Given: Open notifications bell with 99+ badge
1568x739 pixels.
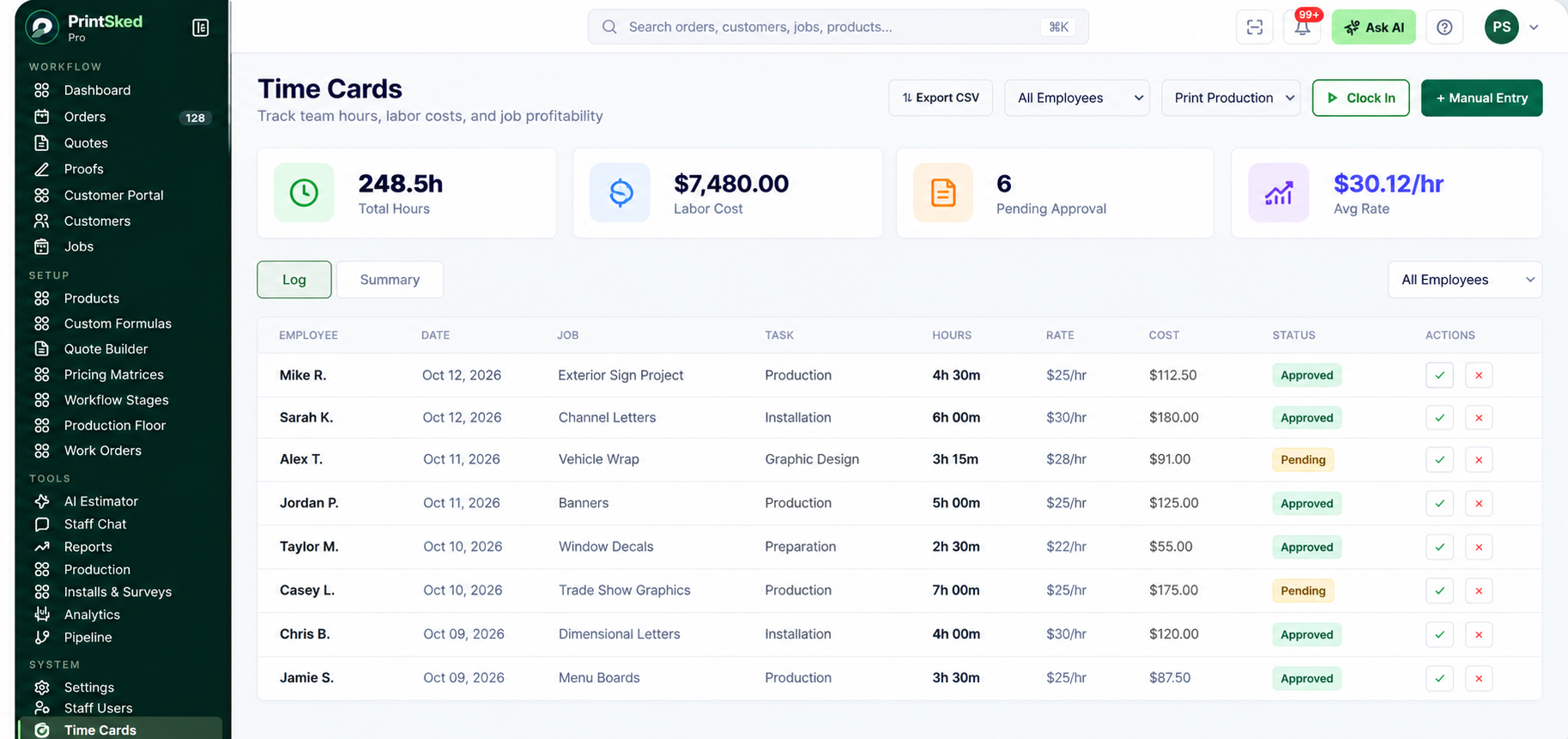Looking at the screenshot, I should (1303, 27).
